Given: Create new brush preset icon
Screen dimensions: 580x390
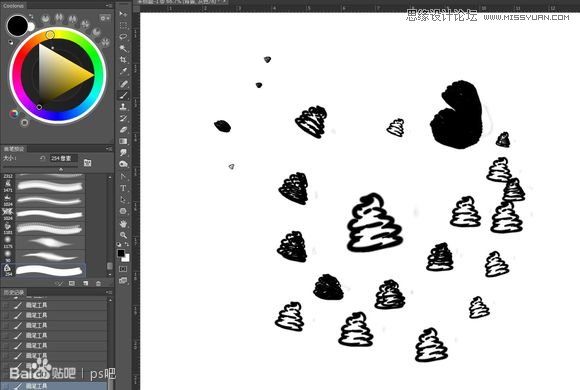Looking at the screenshot, I should [85, 283].
